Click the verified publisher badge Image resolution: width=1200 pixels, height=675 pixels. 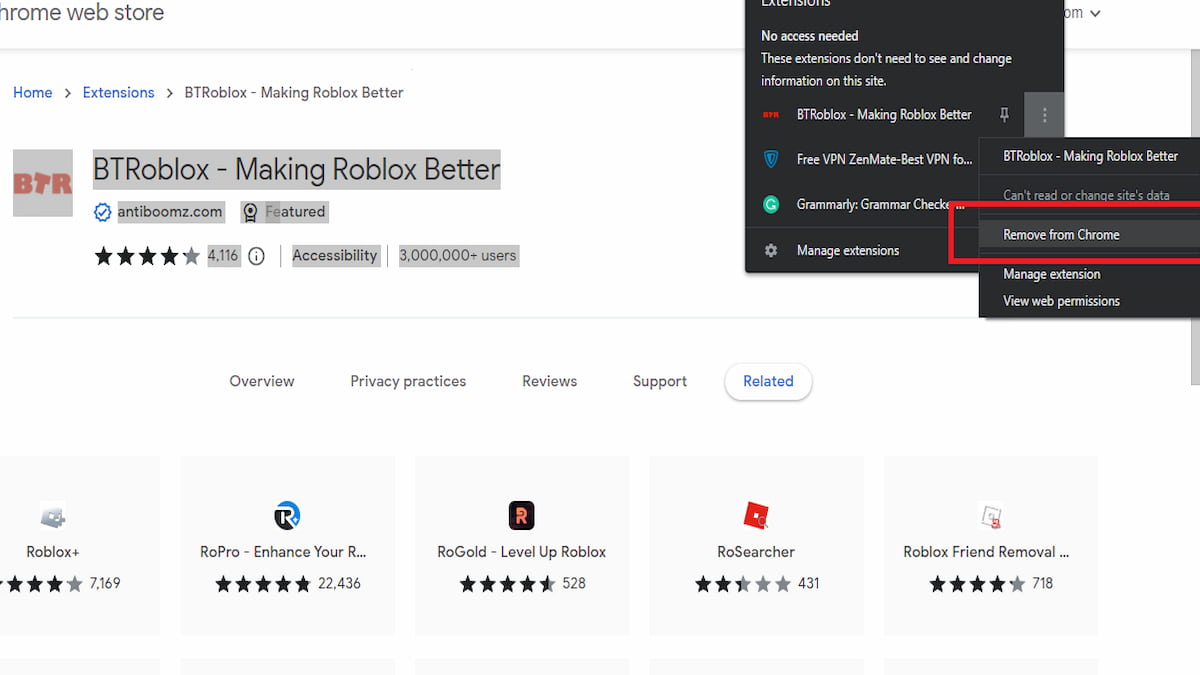pyautogui.click(x=102, y=212)
